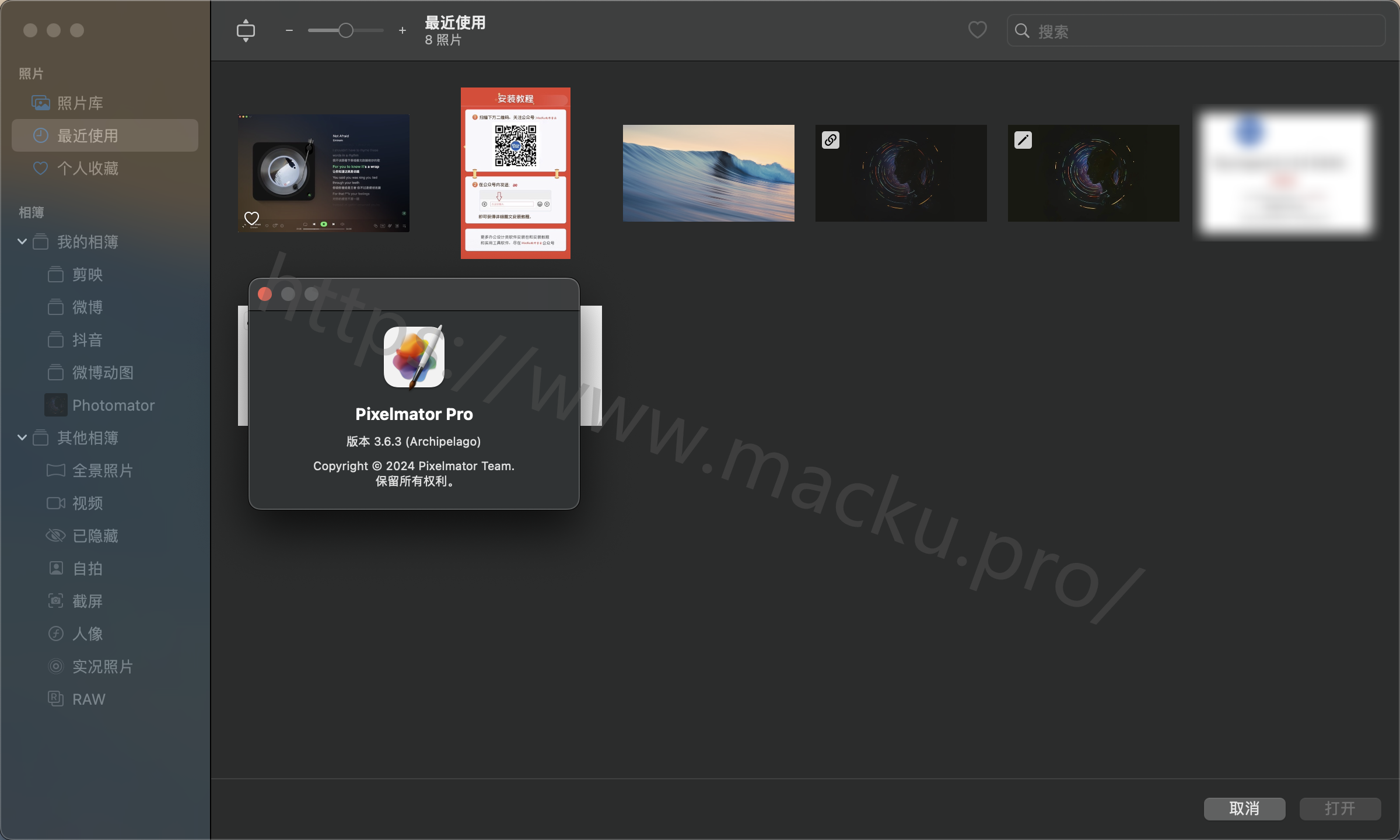Viewport: 1400px width, 840px height.
Task: Open the 抖音 album
Action: click(x=105, y=340)
